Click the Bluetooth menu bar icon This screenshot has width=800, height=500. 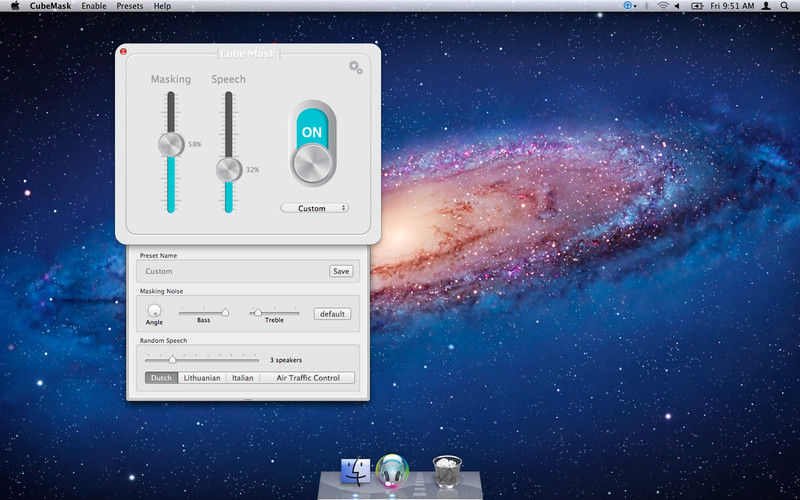(646, 6)
